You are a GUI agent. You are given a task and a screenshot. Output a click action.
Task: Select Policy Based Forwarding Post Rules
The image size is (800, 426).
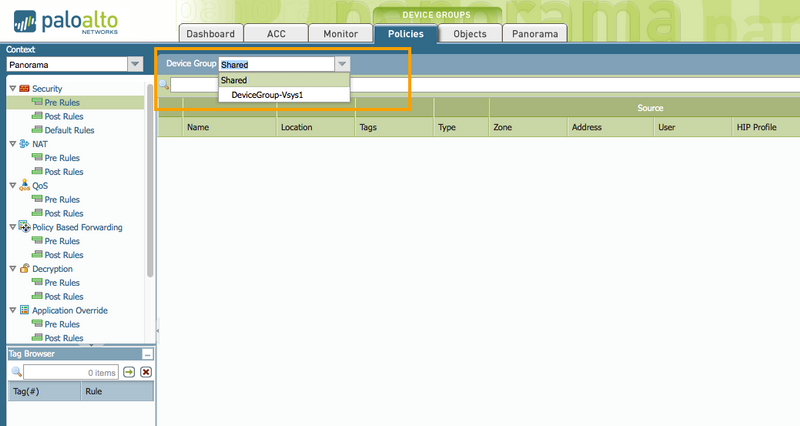(64, 255)
